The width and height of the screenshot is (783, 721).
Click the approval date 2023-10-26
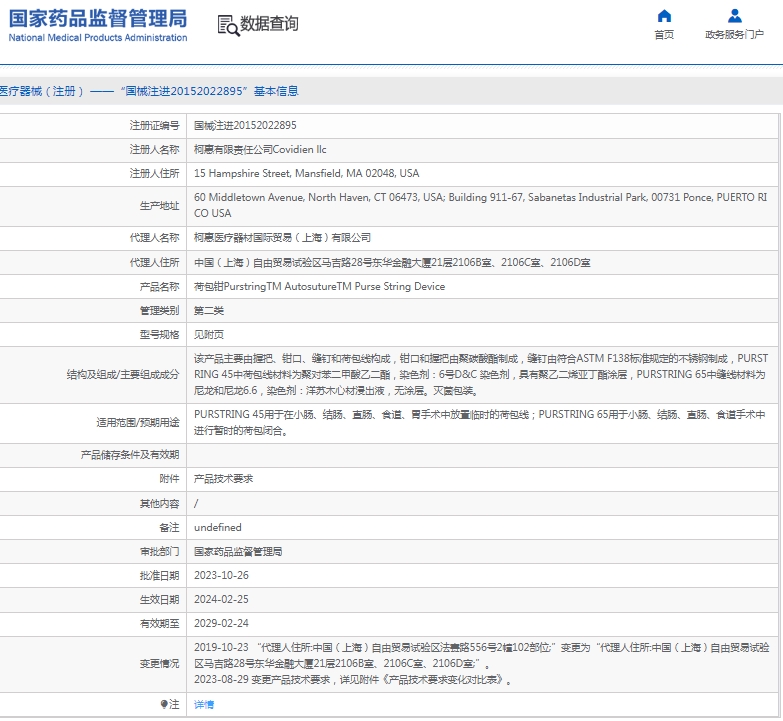221,575
